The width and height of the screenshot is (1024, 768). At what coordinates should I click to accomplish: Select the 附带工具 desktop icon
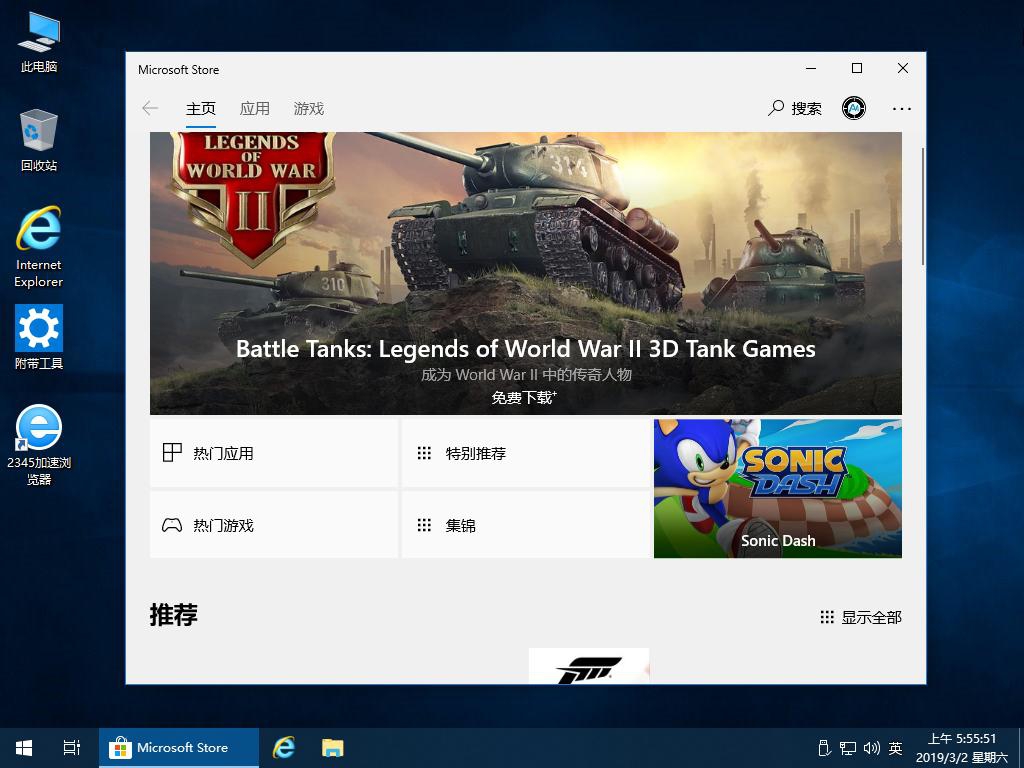pos(39,337)
